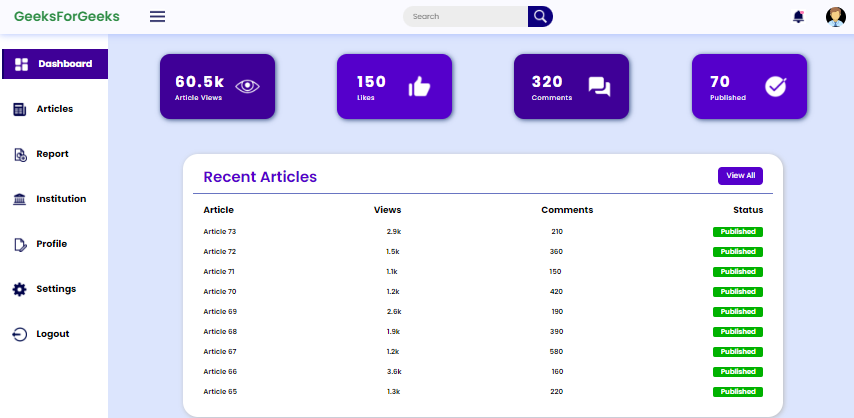Image resolution: width=854 pixels, height=418 pixels.
Task: Open the user profile avatar
Action: [835, 16]
